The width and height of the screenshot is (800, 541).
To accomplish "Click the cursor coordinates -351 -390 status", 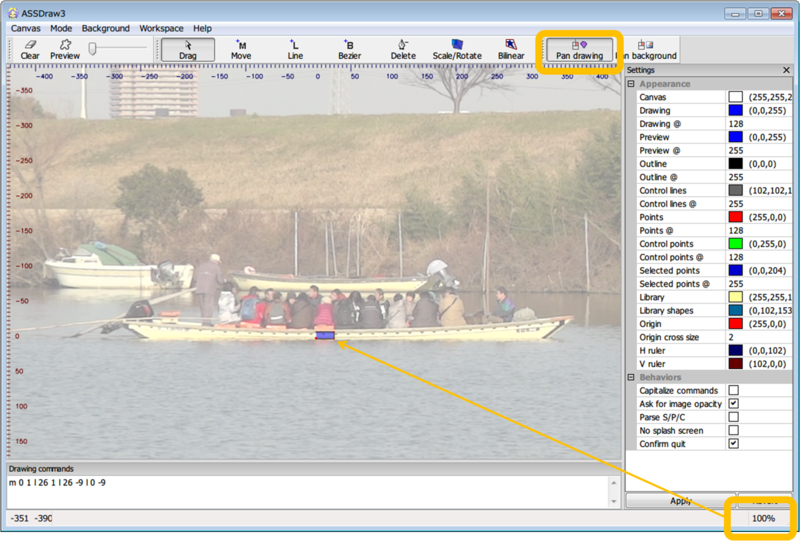I will click(x=31, y=518).
